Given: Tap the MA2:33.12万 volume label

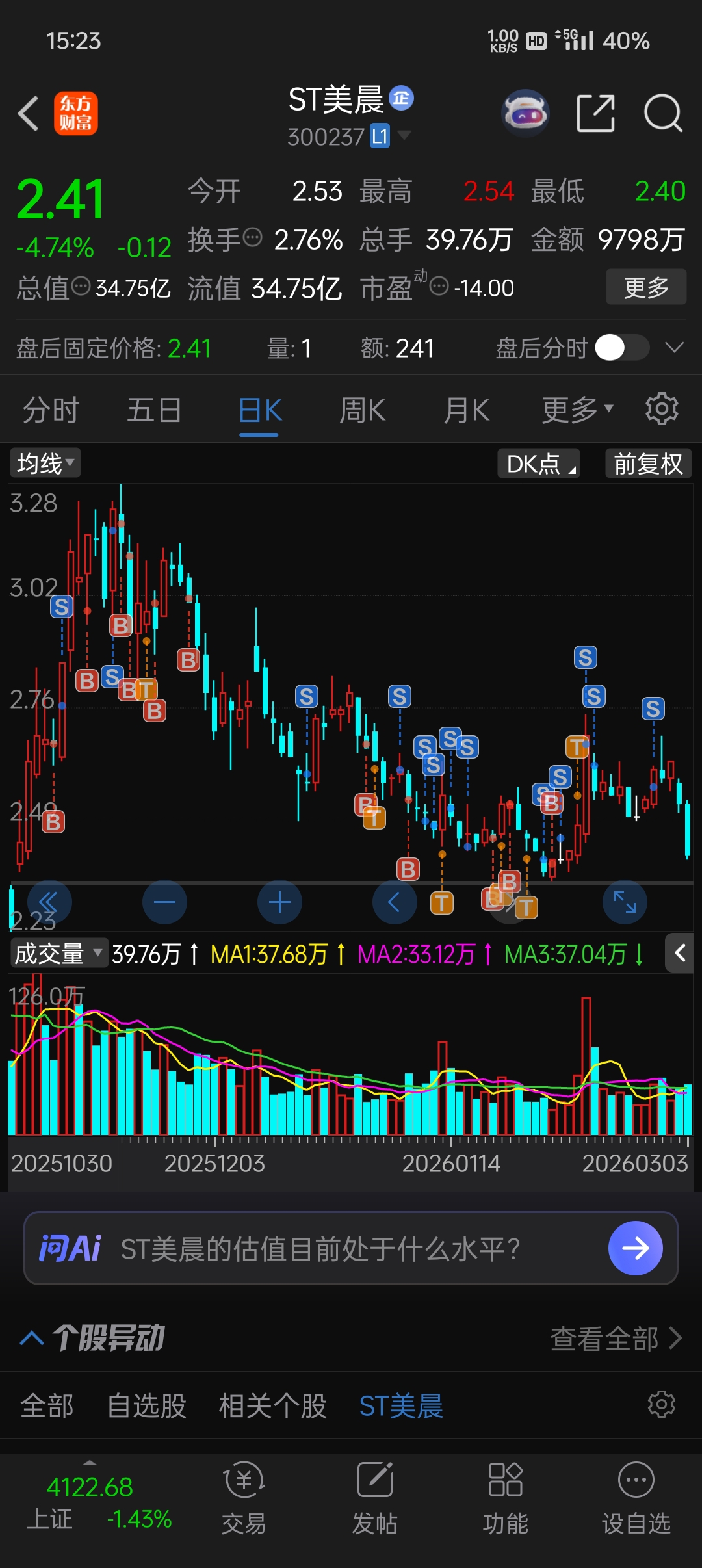Looking at the screenshot, I should point(425,954).
